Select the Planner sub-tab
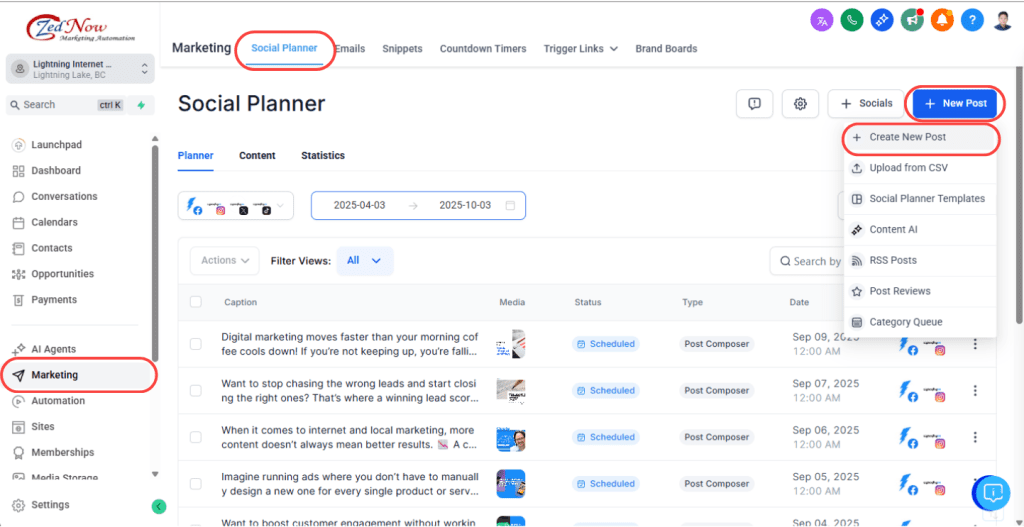The width and height of the screenshot is (1024, 527). 195,155
